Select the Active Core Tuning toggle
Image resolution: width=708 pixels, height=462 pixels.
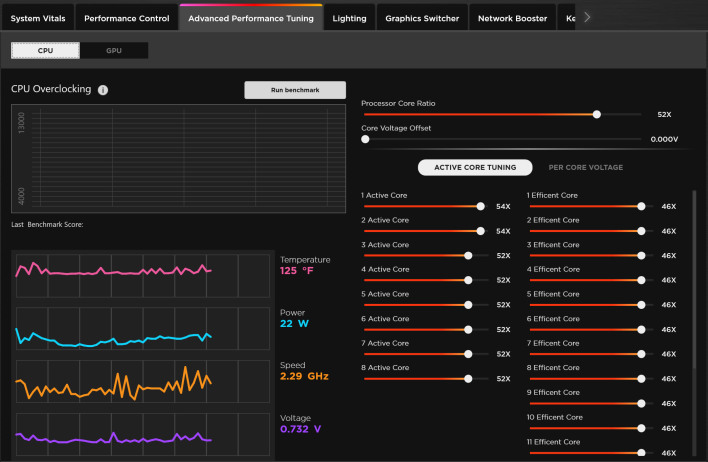click(473, 167)
